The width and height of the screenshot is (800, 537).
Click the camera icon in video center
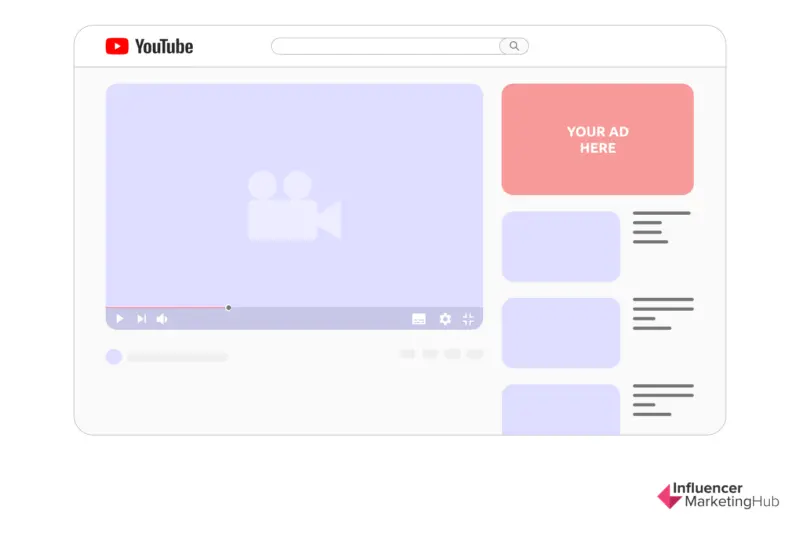[294, 206]
